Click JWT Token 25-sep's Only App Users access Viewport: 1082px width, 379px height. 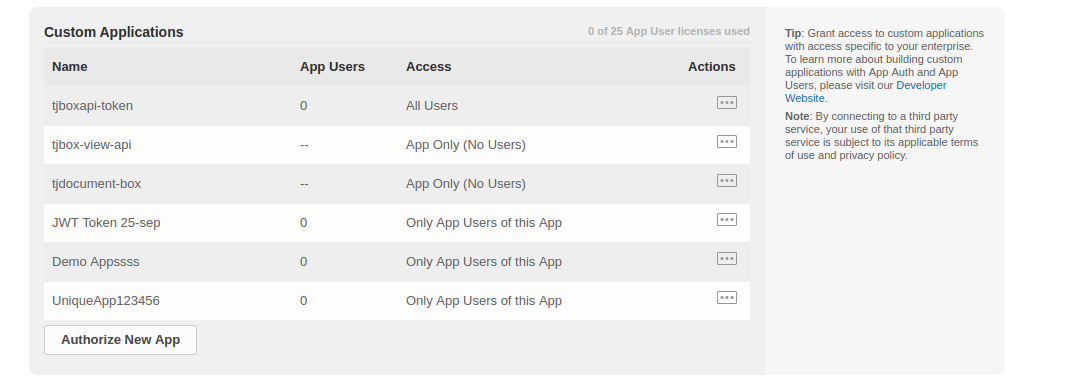tap(484, 223)
